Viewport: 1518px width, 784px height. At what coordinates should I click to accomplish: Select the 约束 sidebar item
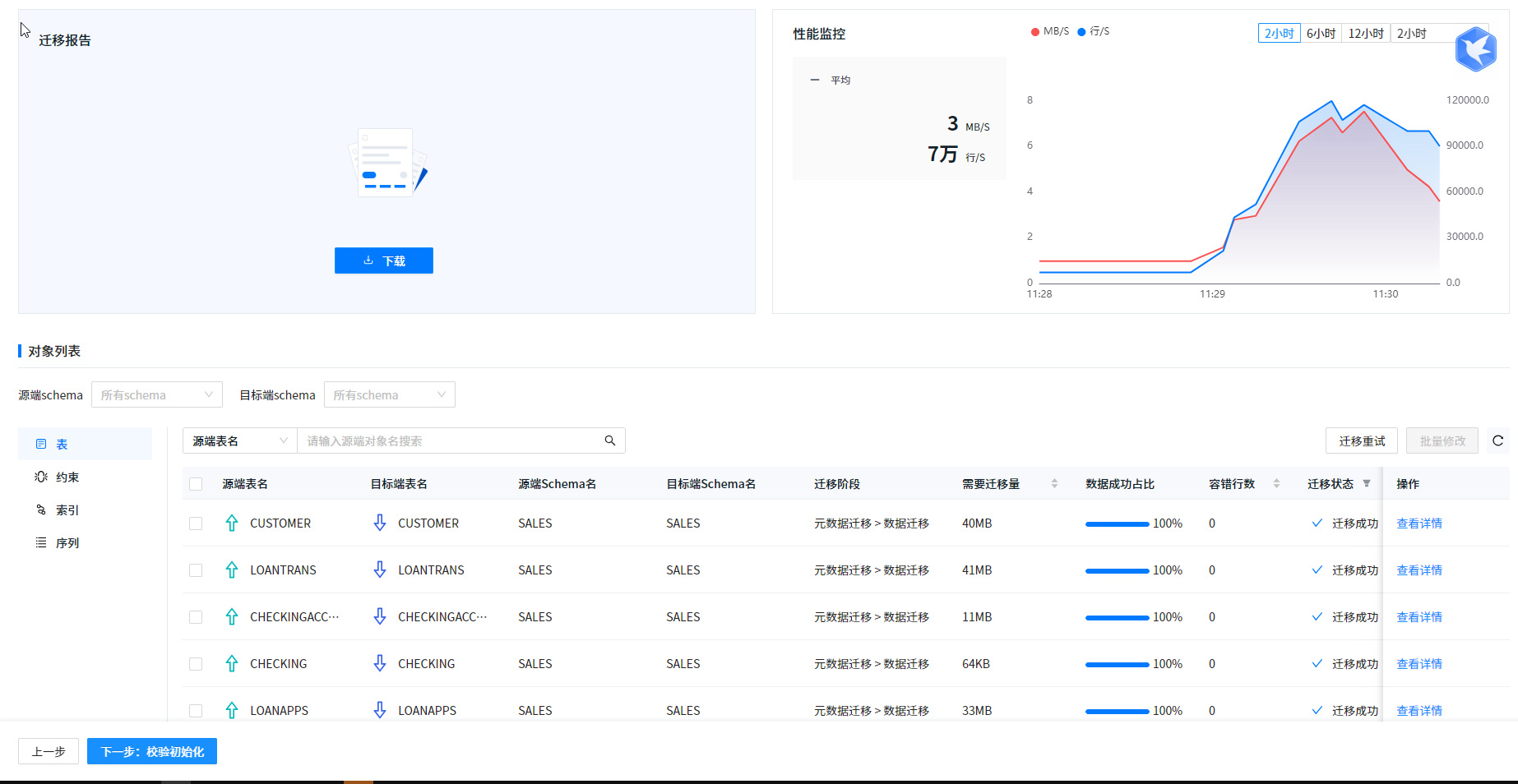[x=86, y=477]
